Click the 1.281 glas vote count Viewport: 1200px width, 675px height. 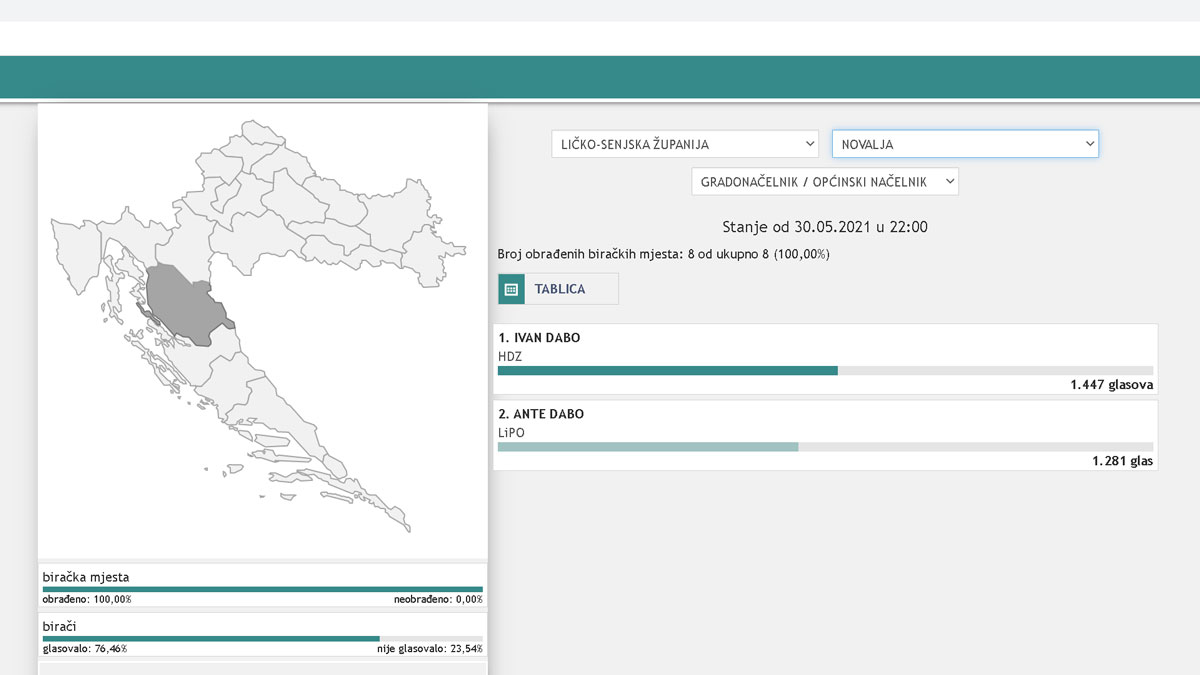click(1122, 461)
